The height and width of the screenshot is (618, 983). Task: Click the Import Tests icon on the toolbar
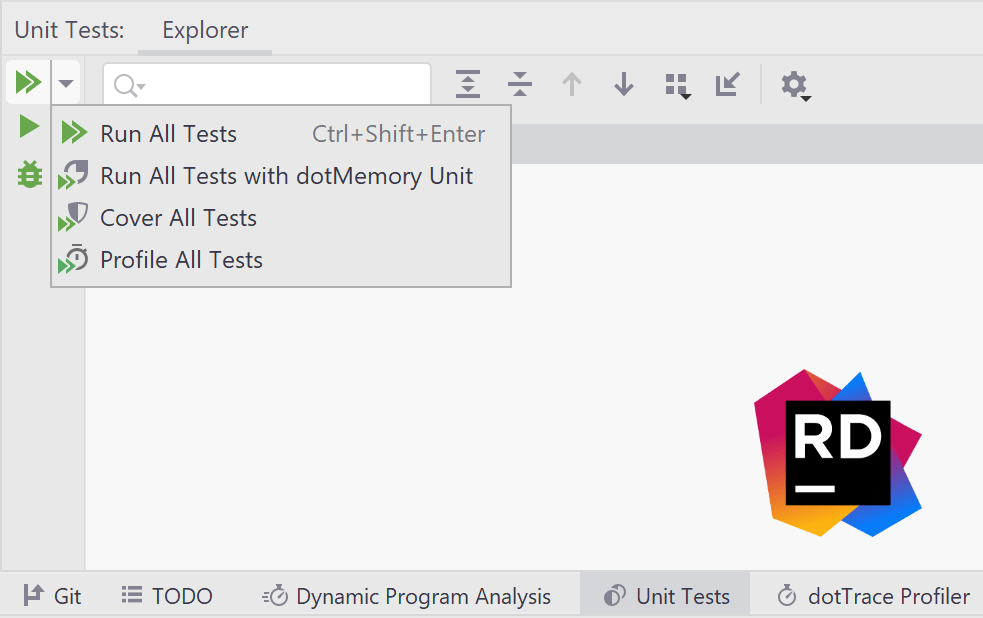pyautogui.click(x=727, y=85)
